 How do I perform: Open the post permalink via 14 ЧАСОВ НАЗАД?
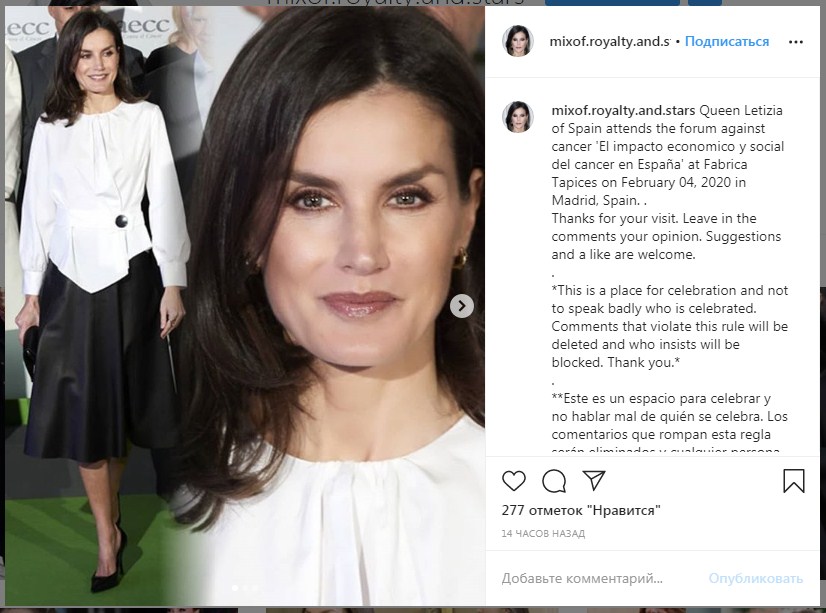[543, 533]
